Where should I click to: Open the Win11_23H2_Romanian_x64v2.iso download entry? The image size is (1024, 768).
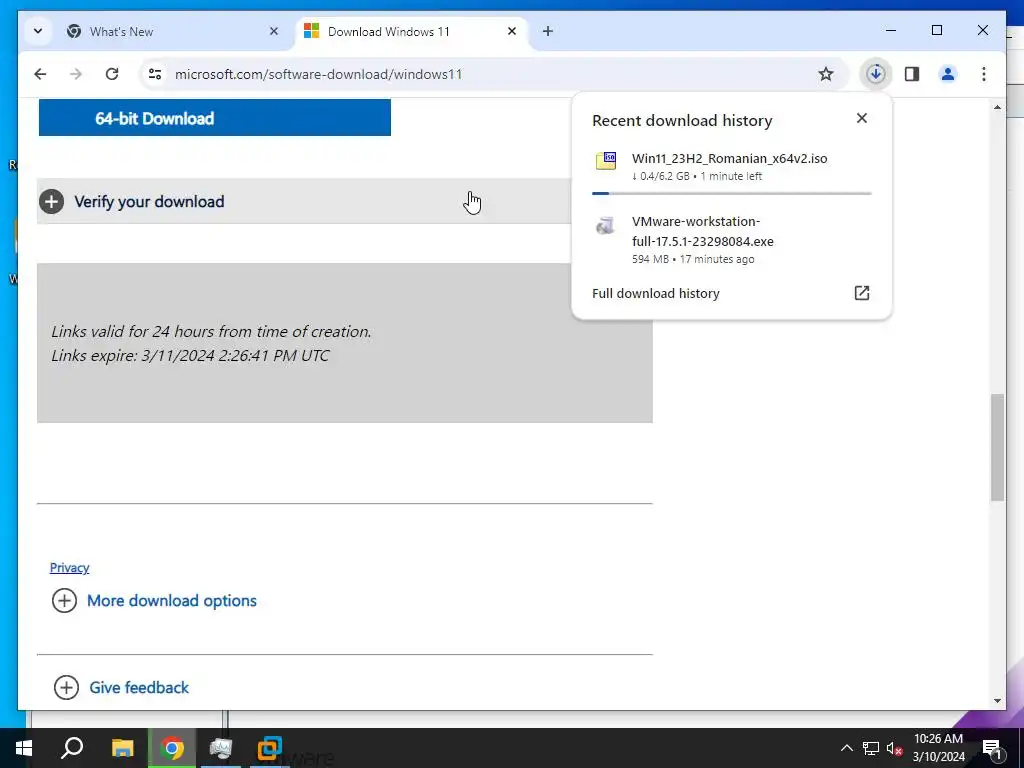[731, 167]
